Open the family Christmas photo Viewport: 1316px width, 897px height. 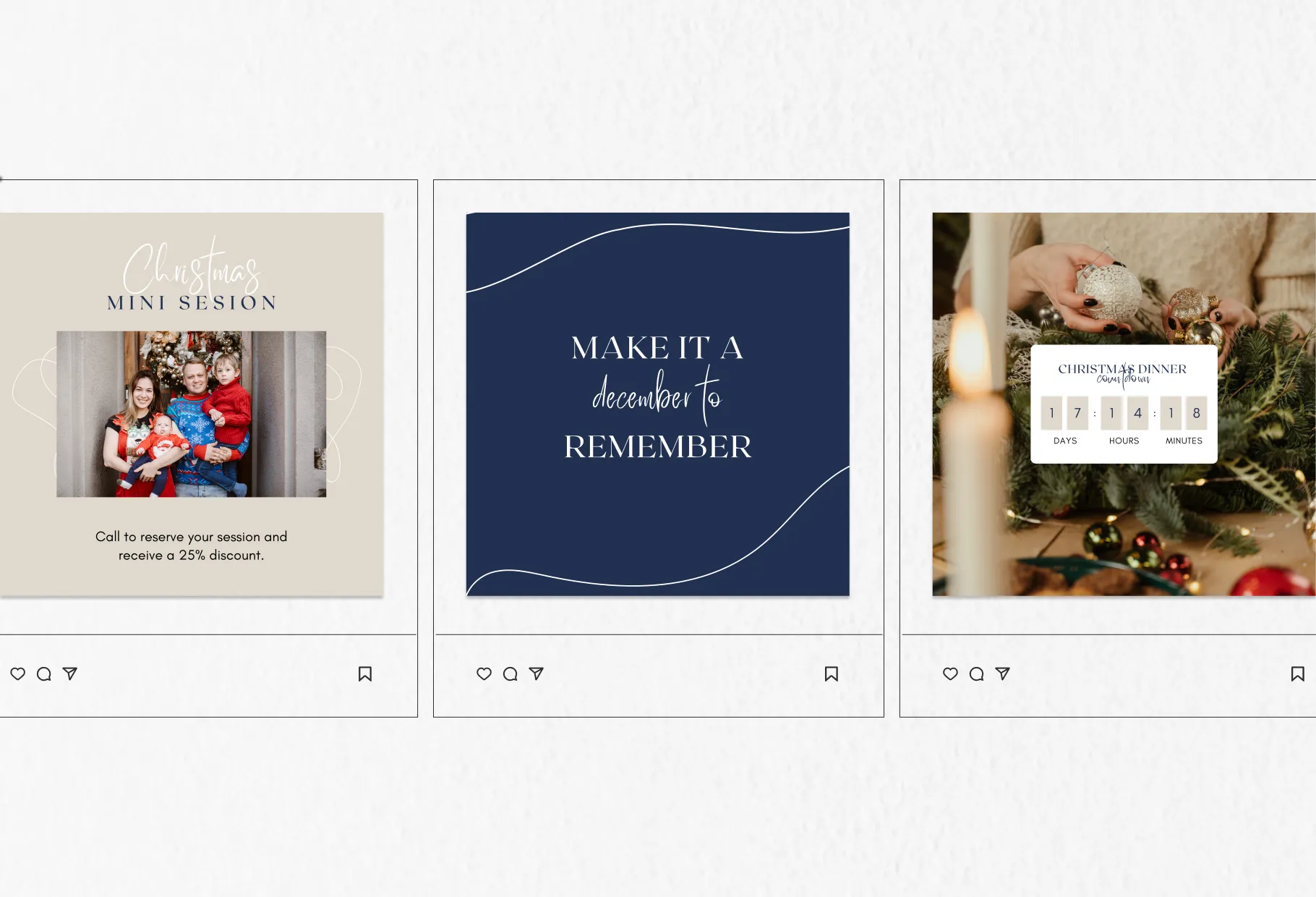[x=192, y=414]
